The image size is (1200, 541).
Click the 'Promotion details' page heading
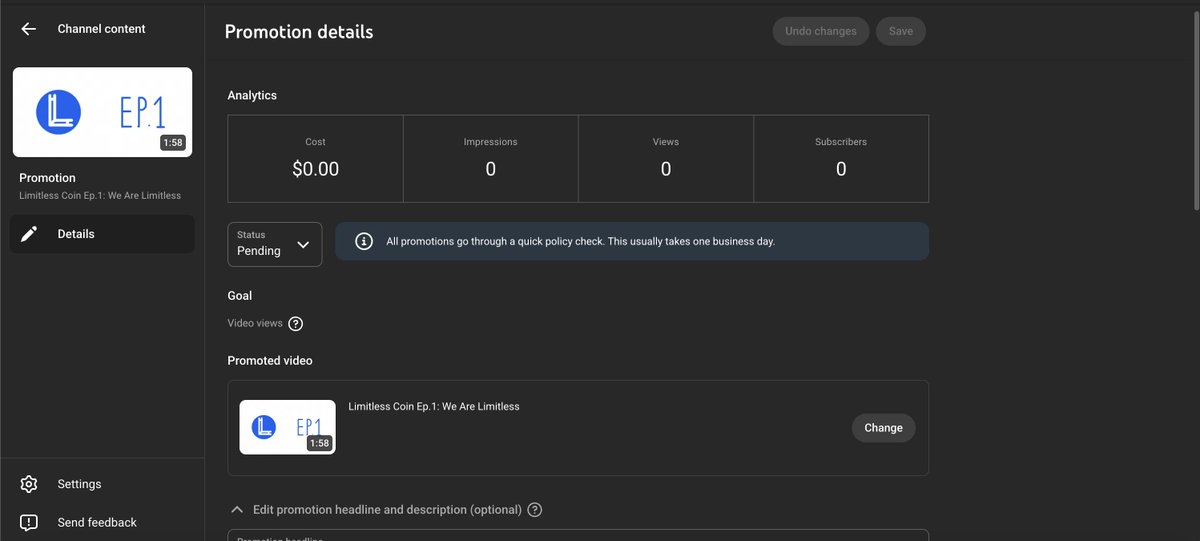click(x=299, y=32)
